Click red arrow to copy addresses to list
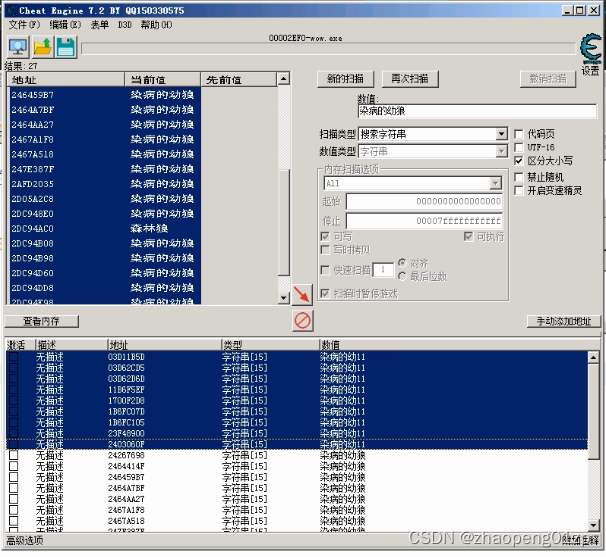Viewport: 606px width, 557px height. point(302,295)
